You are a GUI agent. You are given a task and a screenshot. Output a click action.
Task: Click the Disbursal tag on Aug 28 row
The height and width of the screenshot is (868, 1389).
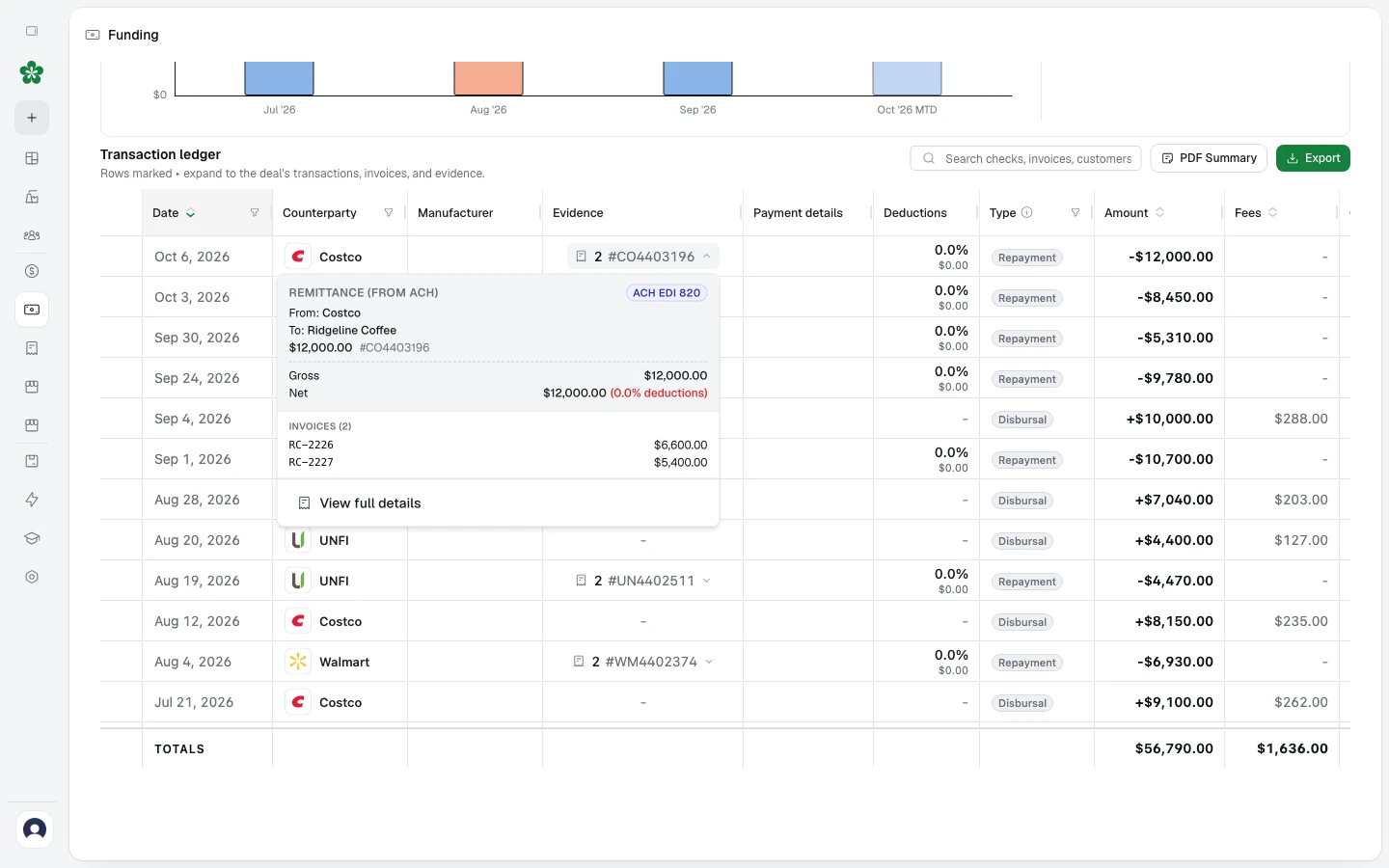click(x=1022, y=501)
